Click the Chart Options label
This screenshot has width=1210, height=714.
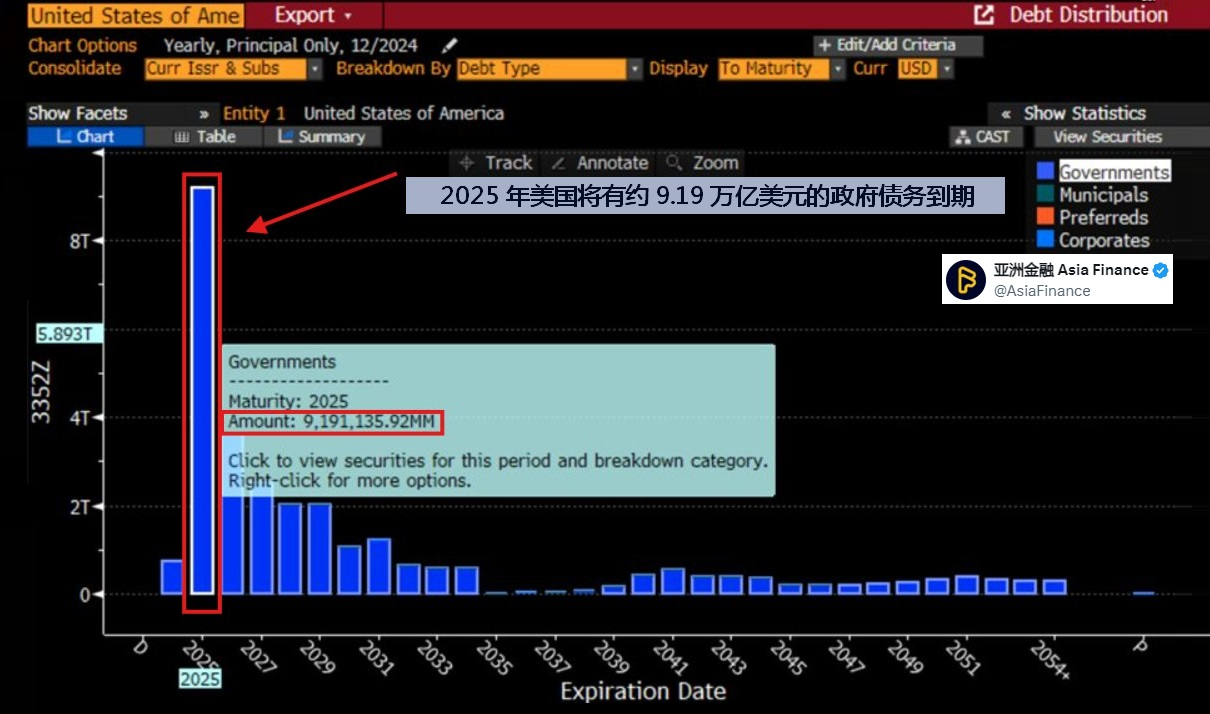pyautogui.click(x=82, y=45)
